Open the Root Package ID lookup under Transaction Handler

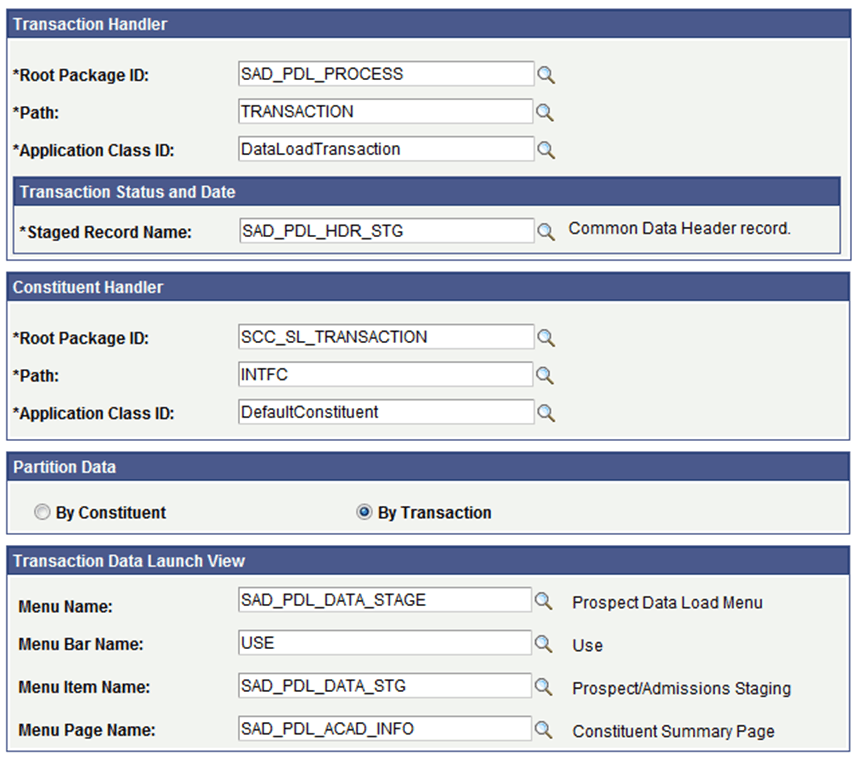coord(546,74)
